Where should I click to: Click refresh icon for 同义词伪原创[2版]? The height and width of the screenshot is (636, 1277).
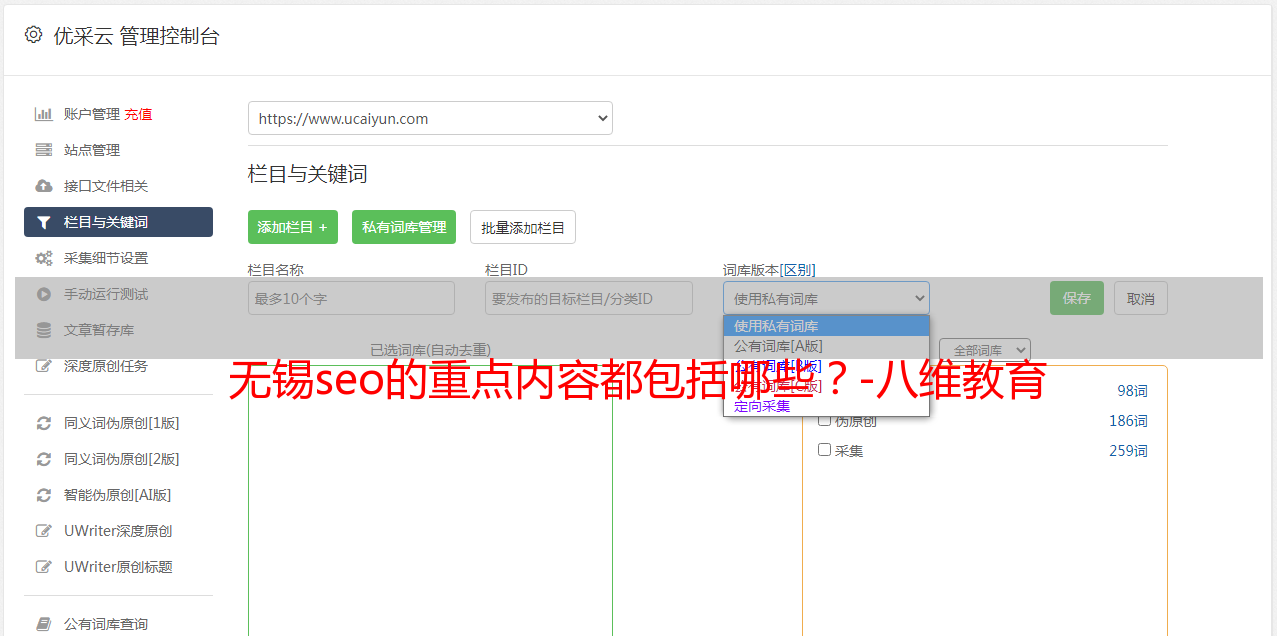43,459
